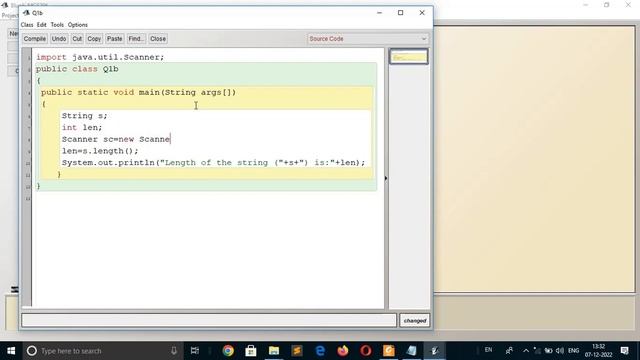Image resolution: width=640 pixels, height=360 pixels.
Task: Open Task View from taskbar
Action: coord(195,351)
